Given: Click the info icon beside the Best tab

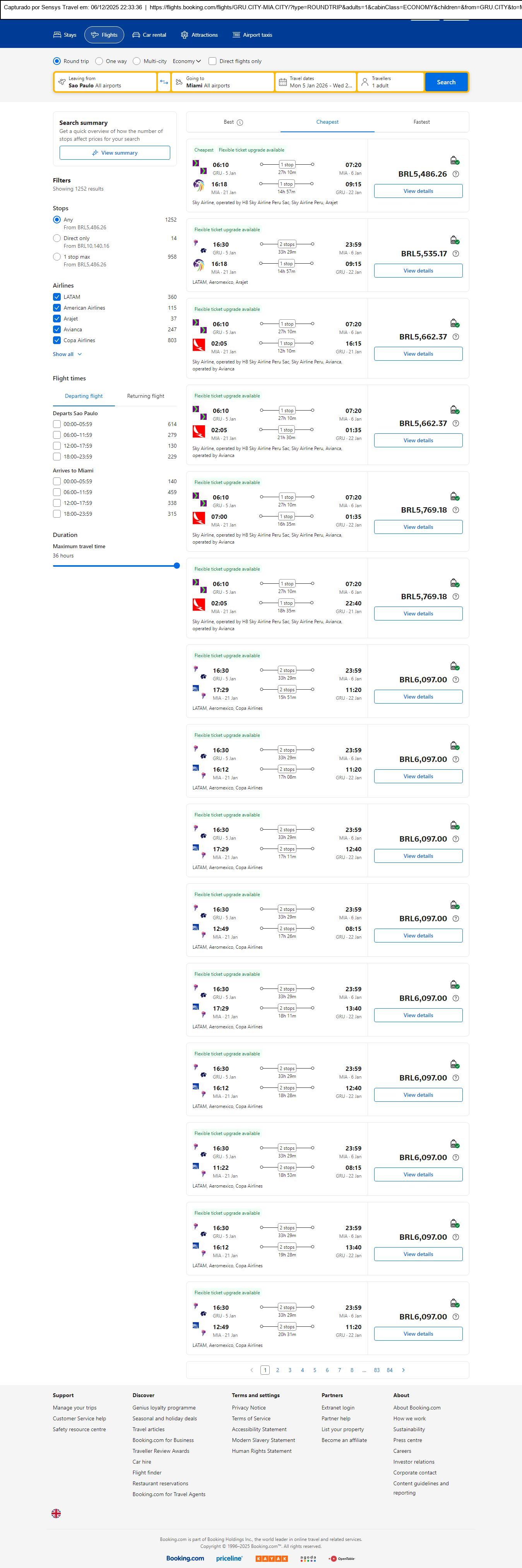Looking at the screenshot, I should (240, 122).
